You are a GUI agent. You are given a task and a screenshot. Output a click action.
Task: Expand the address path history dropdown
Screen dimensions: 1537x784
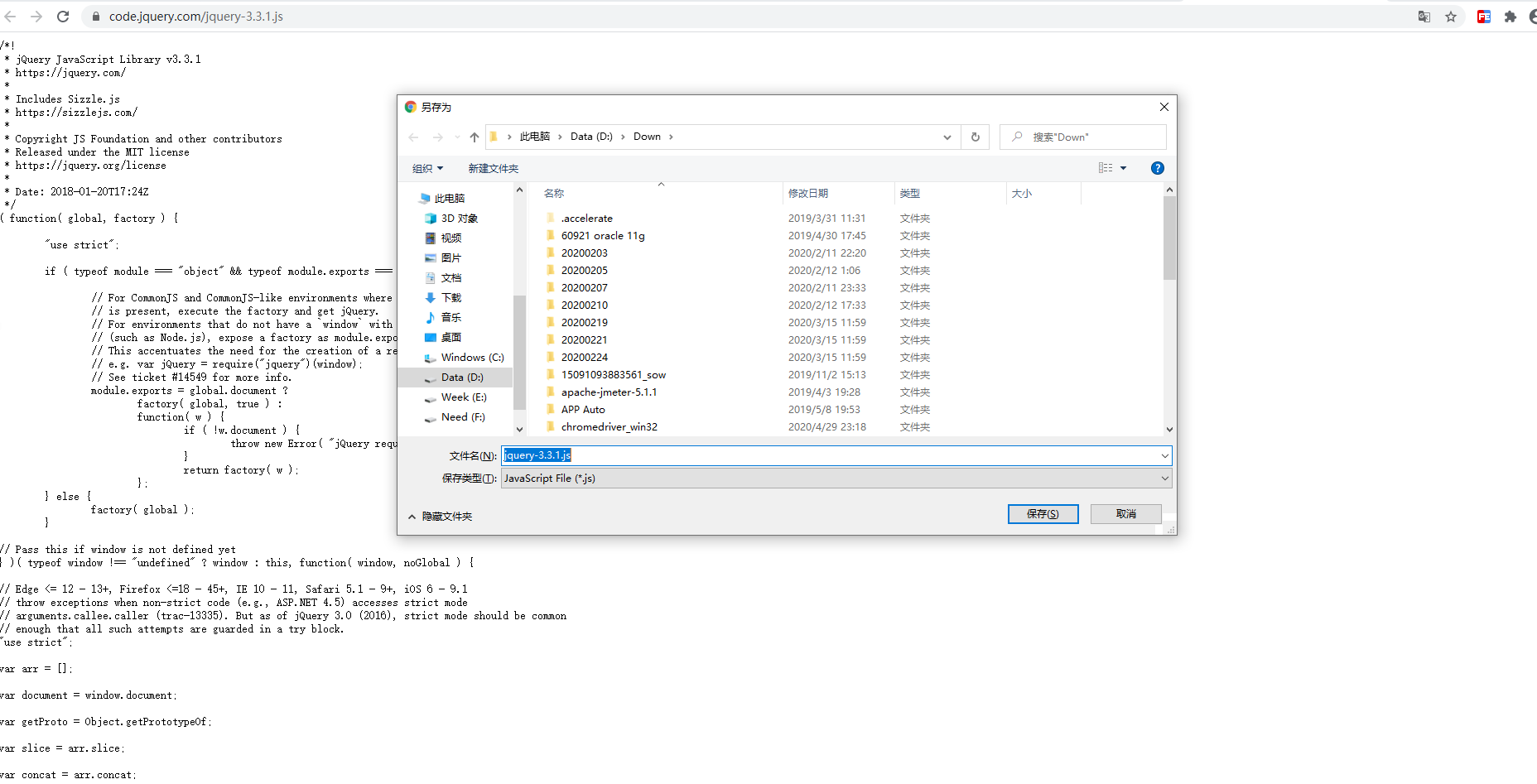tap(947, 137)
